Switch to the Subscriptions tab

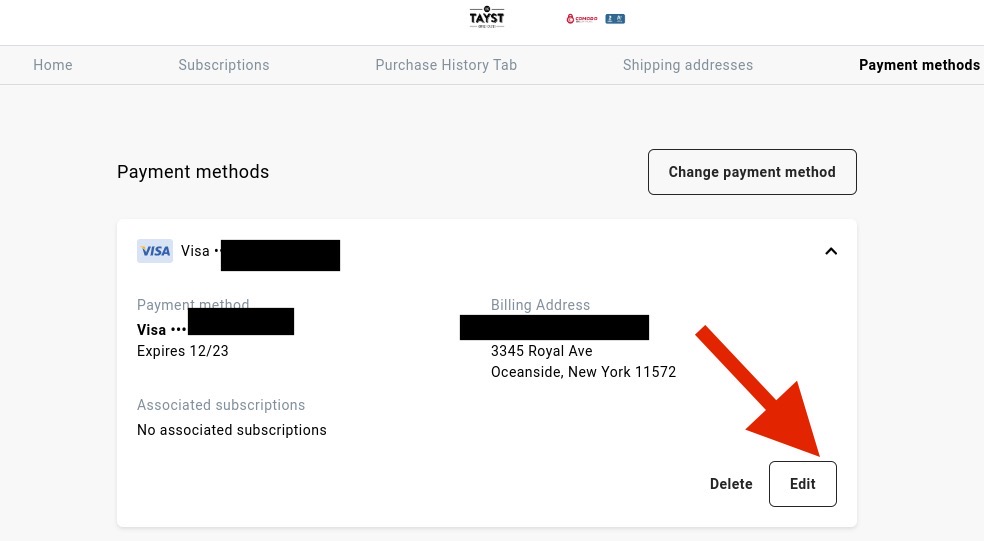click(x=224, y=65)
